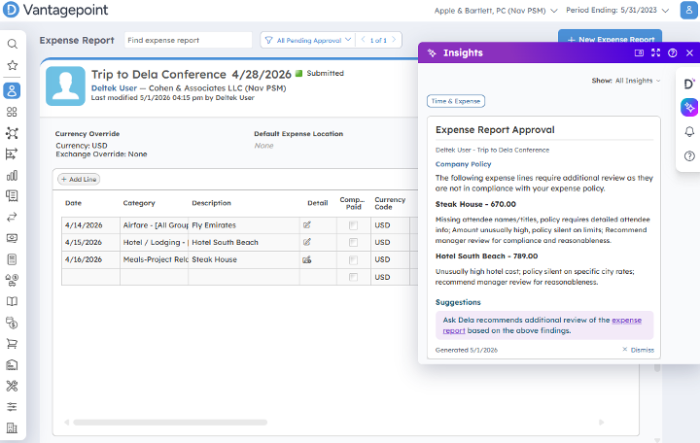
Task: Open the open book icon in sidebar
Action: pyautogui.click(x=12, y=301)
